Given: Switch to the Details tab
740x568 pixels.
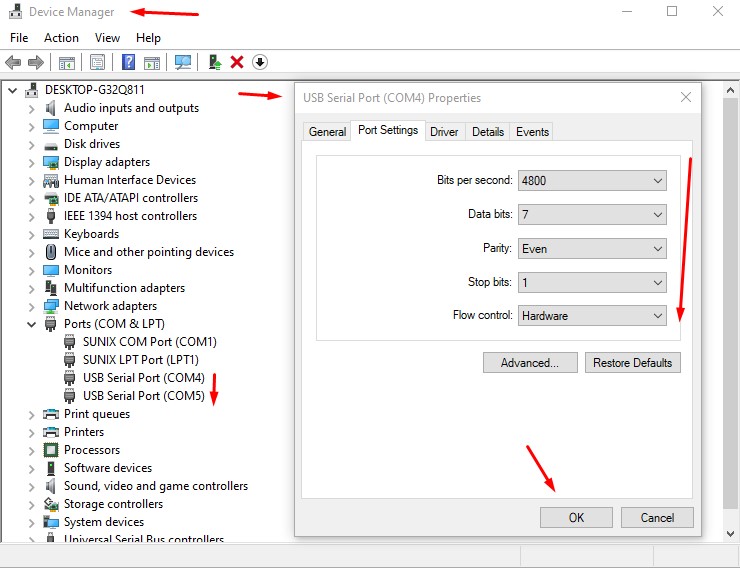Looking at the screenshot, I should (x=488, y=132).
